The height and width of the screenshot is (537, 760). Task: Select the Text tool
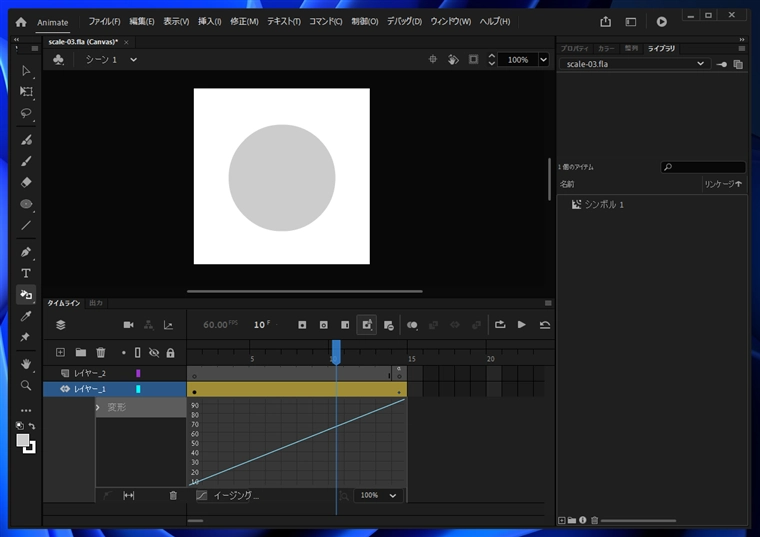26,273
